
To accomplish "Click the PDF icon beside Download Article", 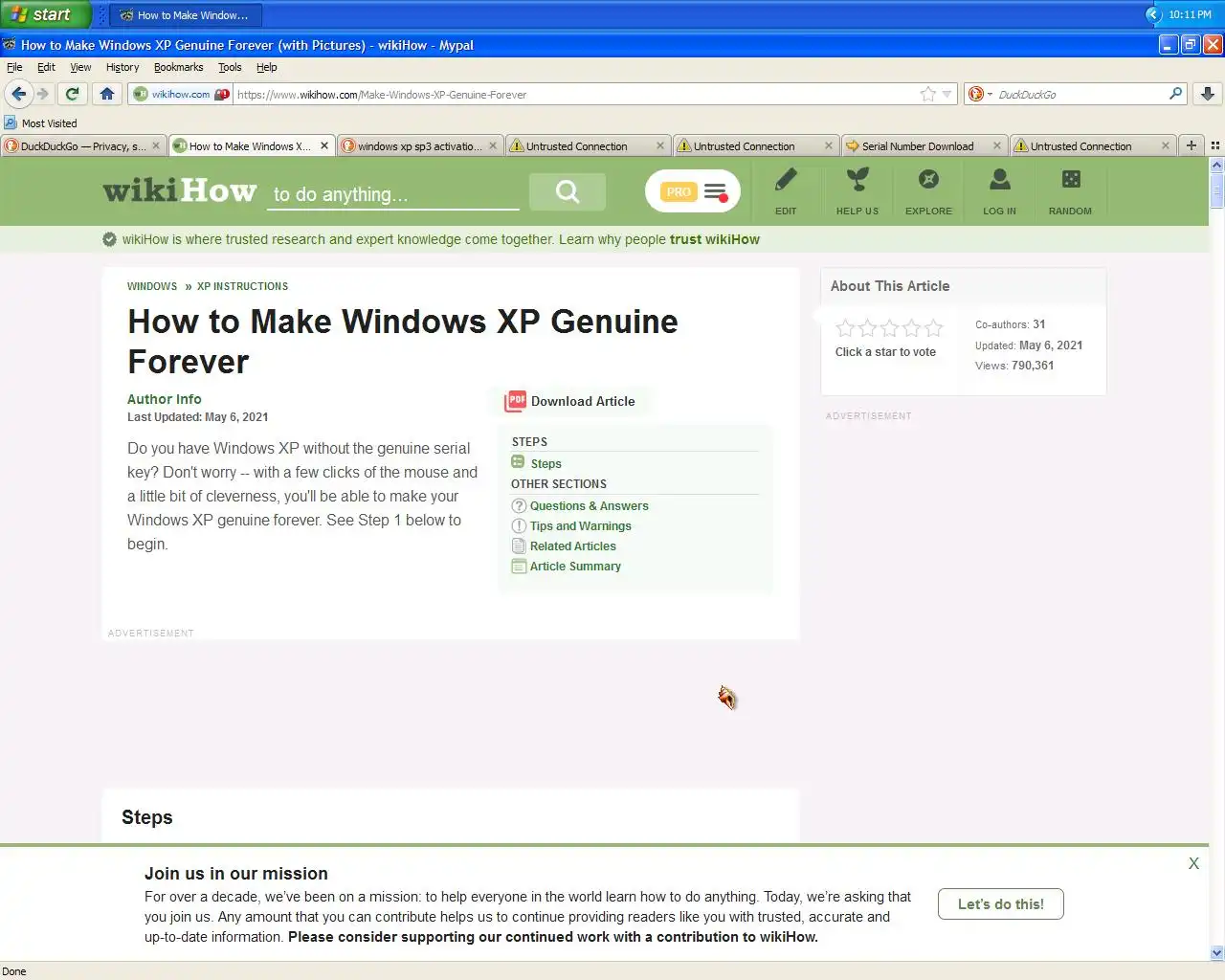I will [516, 401].
